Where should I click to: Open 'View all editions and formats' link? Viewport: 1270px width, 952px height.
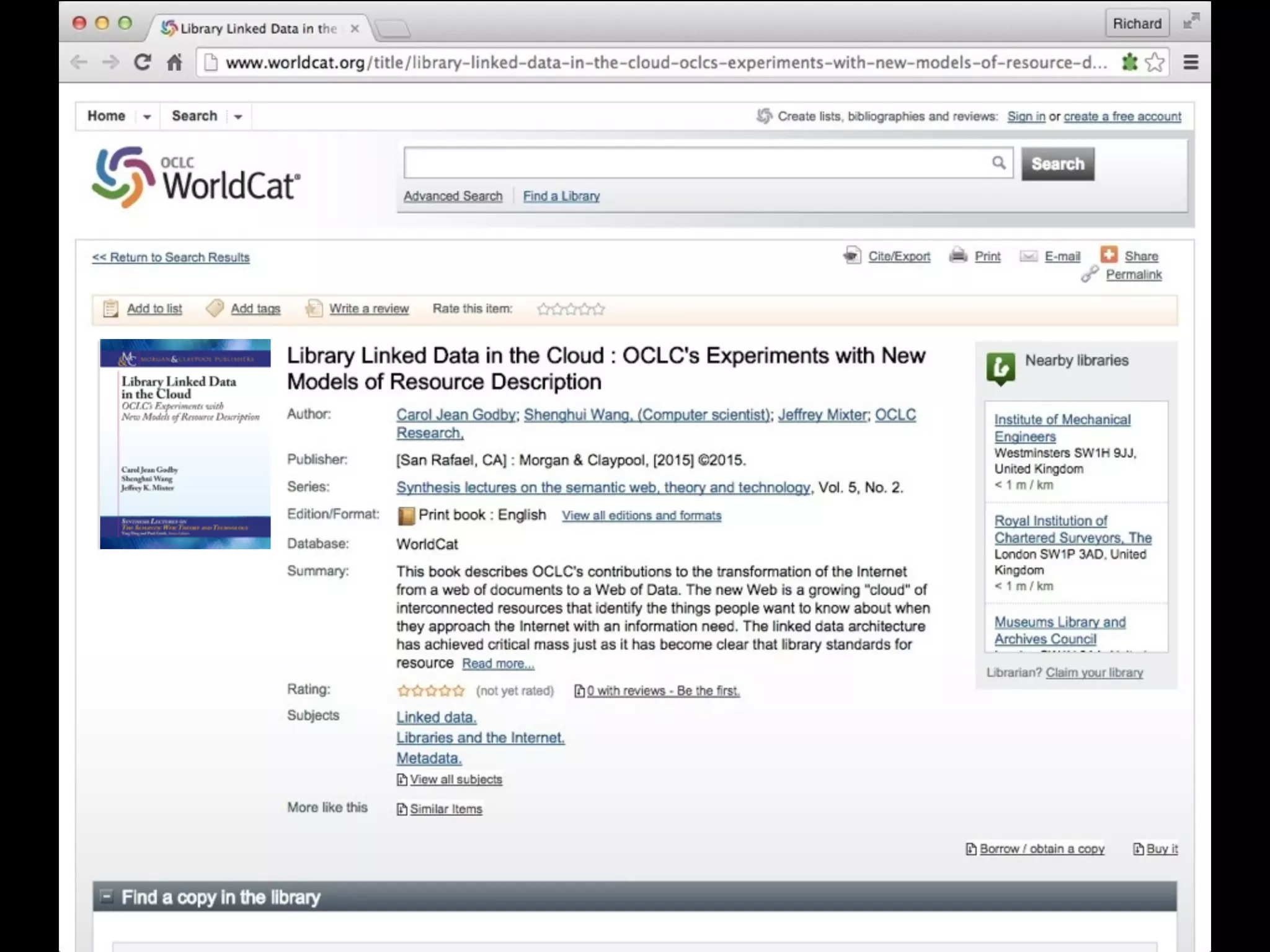[641, 516]
